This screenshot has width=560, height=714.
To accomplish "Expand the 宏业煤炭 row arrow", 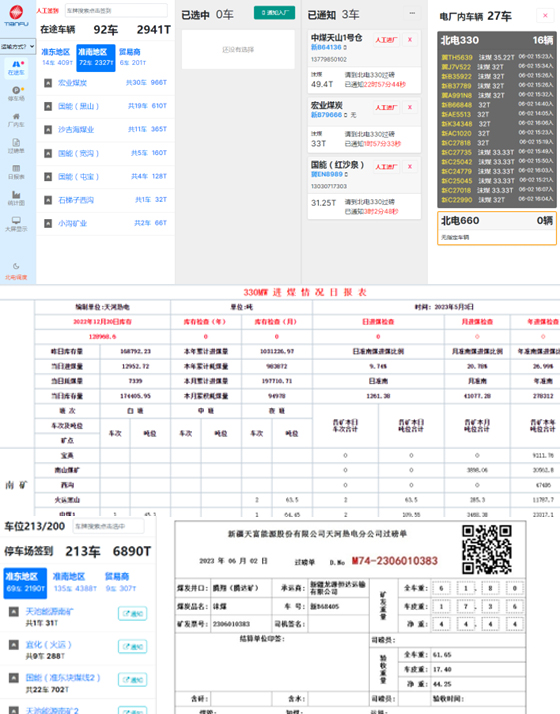I will (48, 83).
